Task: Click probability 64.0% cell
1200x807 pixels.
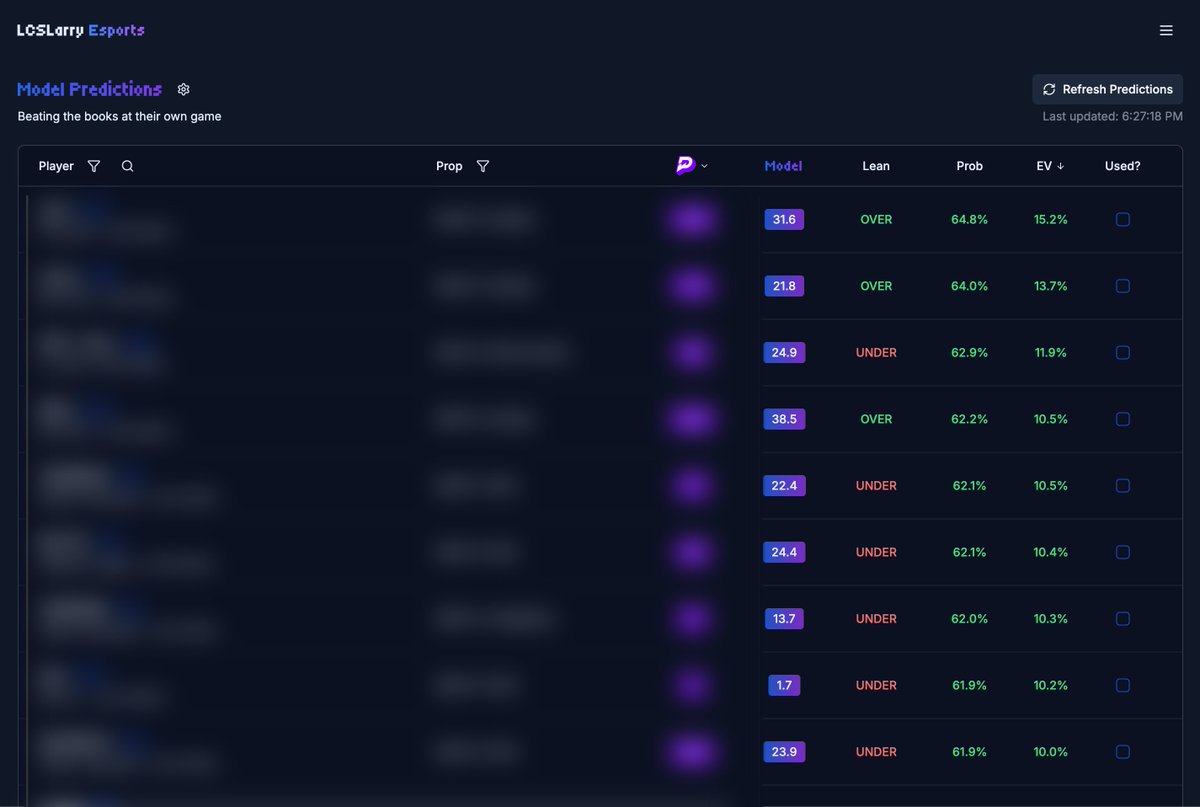Action: click(x=969, y=286)
